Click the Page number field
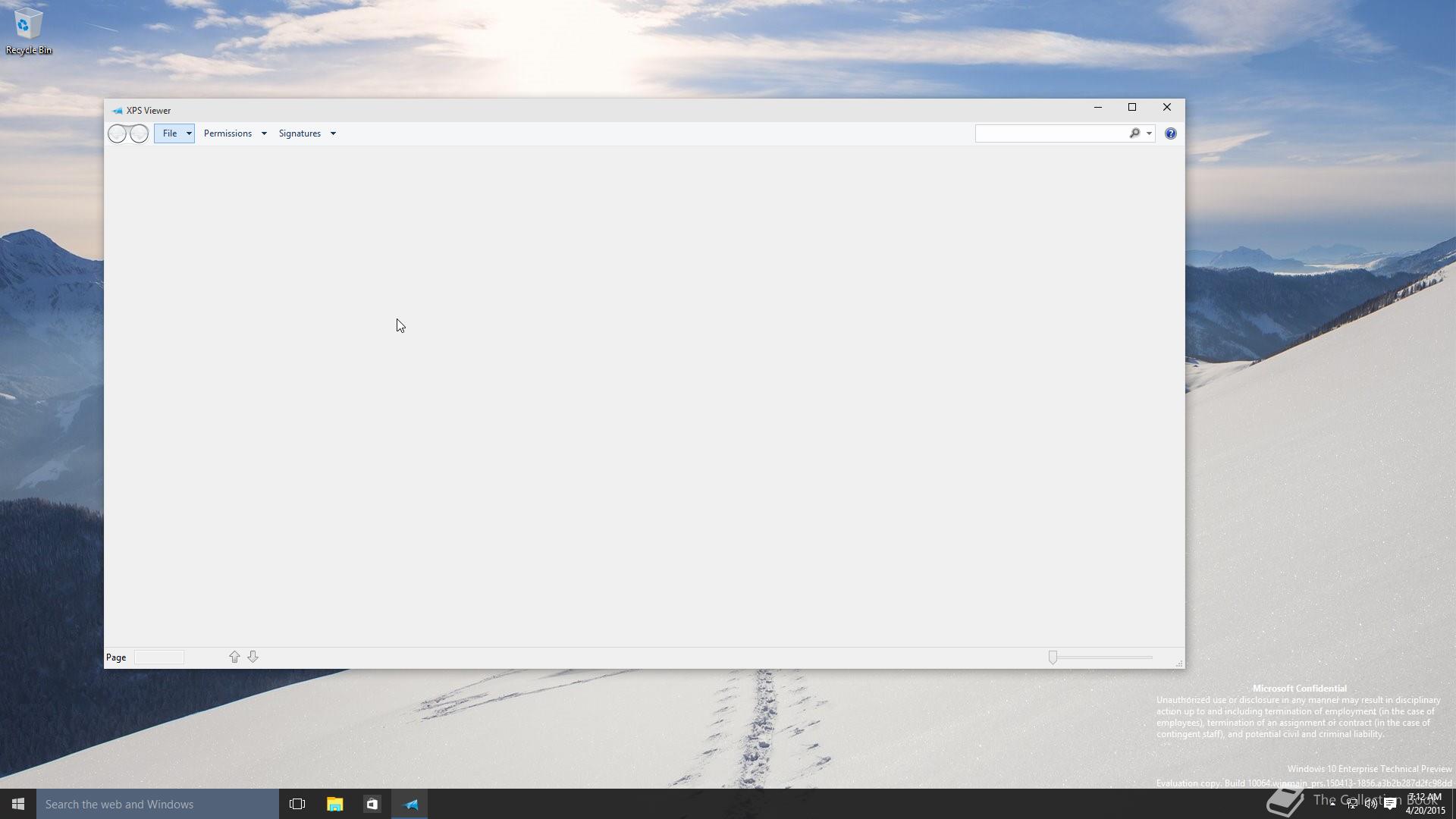The height and width of the screenshot is (819, 1456). [158, 657]
